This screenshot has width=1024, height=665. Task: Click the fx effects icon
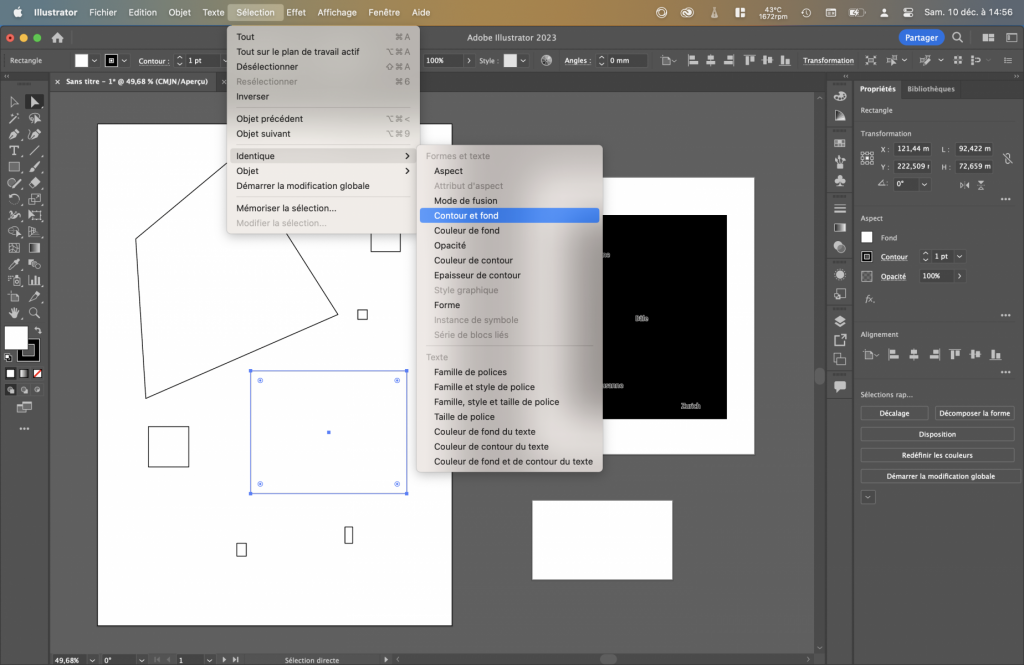869,298
